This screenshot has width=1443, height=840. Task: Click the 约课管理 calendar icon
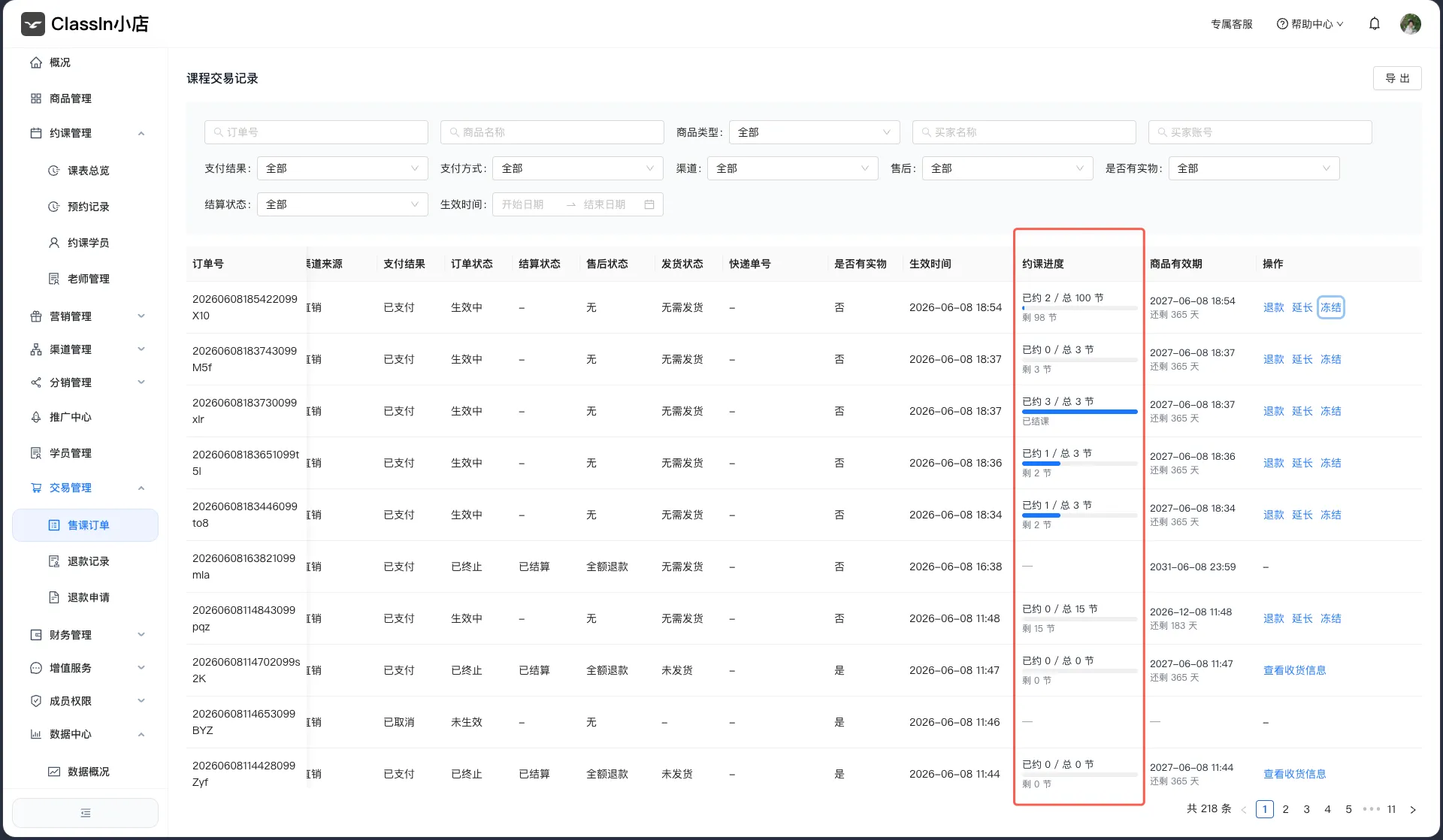[x=36, y=133]
